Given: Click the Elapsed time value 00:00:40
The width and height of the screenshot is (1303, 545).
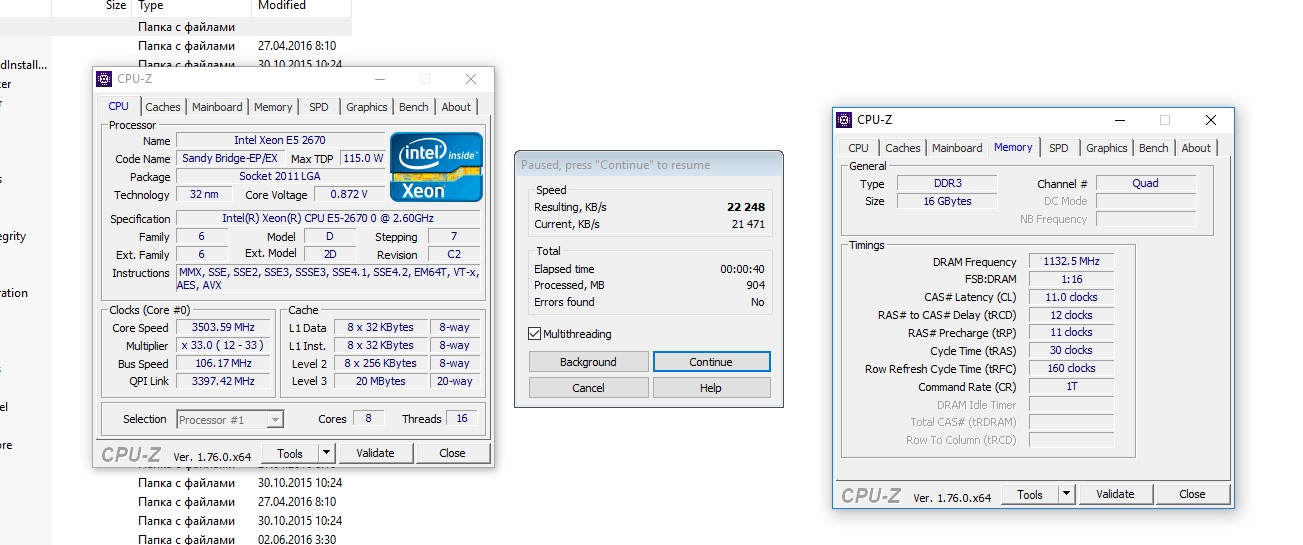Looking at the screenshot, I should tap(743, 269).
